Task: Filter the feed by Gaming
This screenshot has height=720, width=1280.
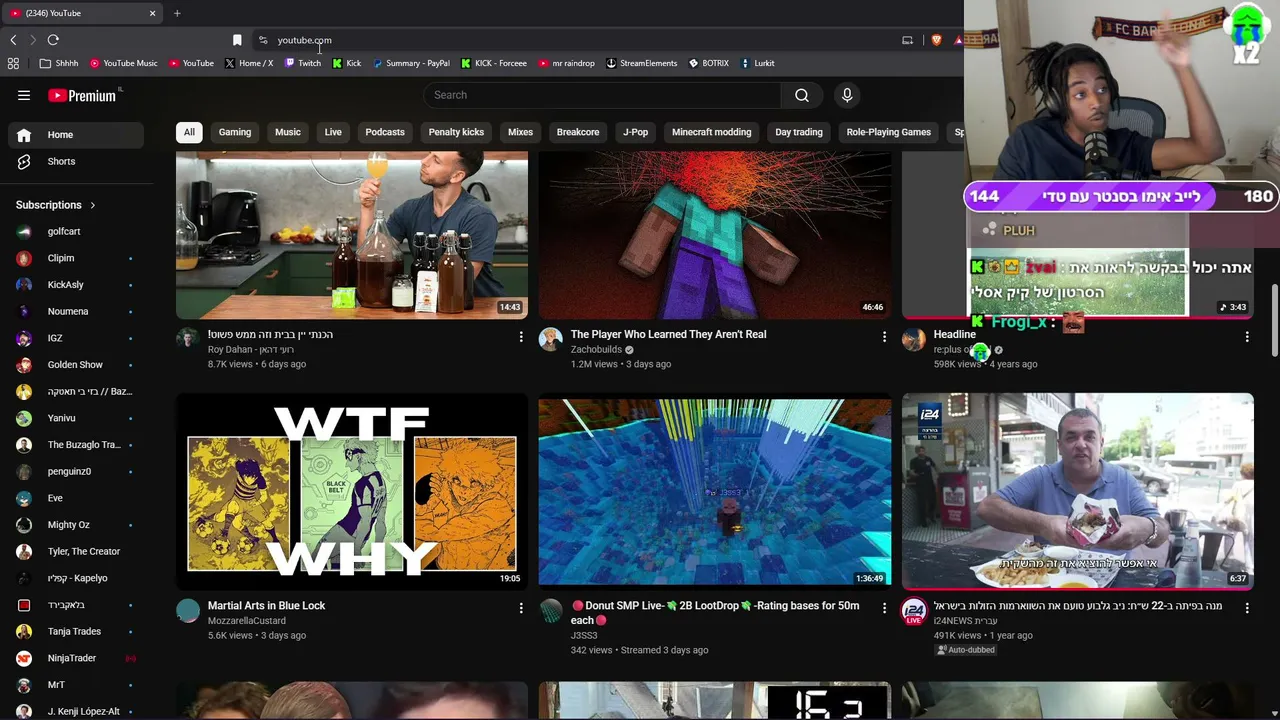Action: [x=235, y=132]
